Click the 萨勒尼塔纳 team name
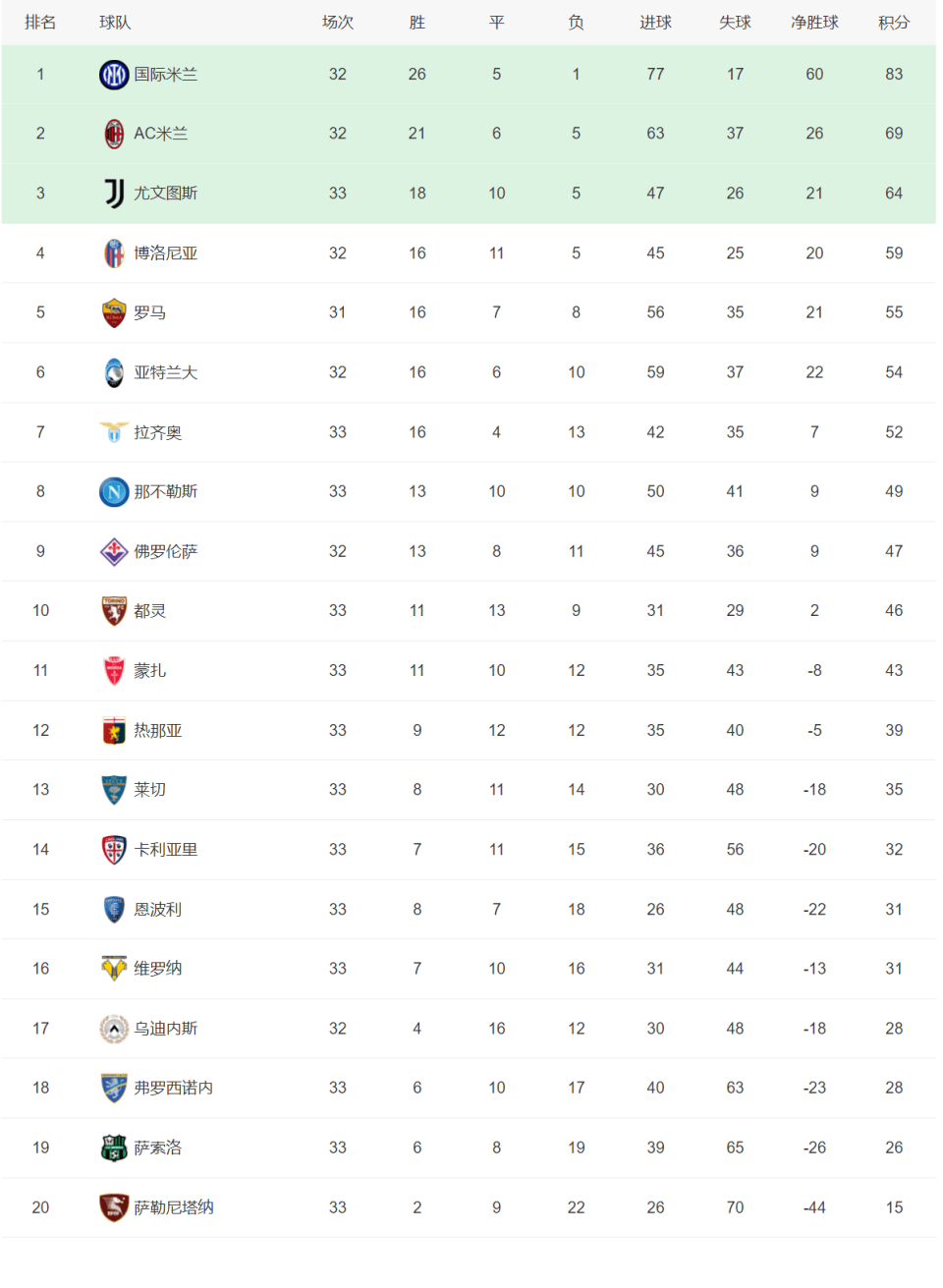The image size is (943, 1288). (174, 1207)
